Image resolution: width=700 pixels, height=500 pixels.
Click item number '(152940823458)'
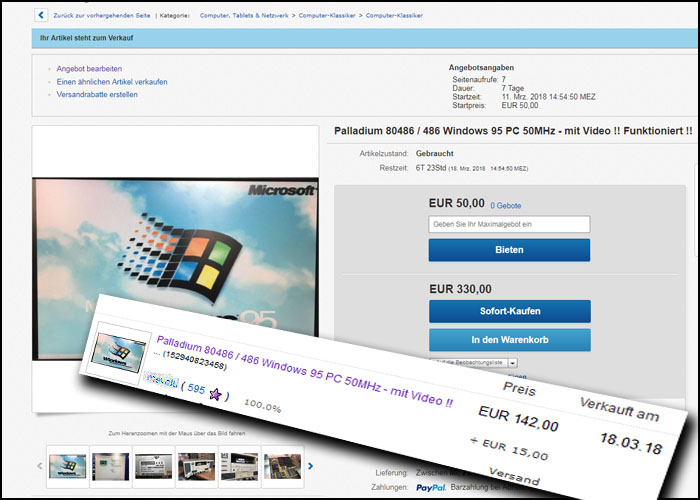pyautogui.click(x=195, y=361)
